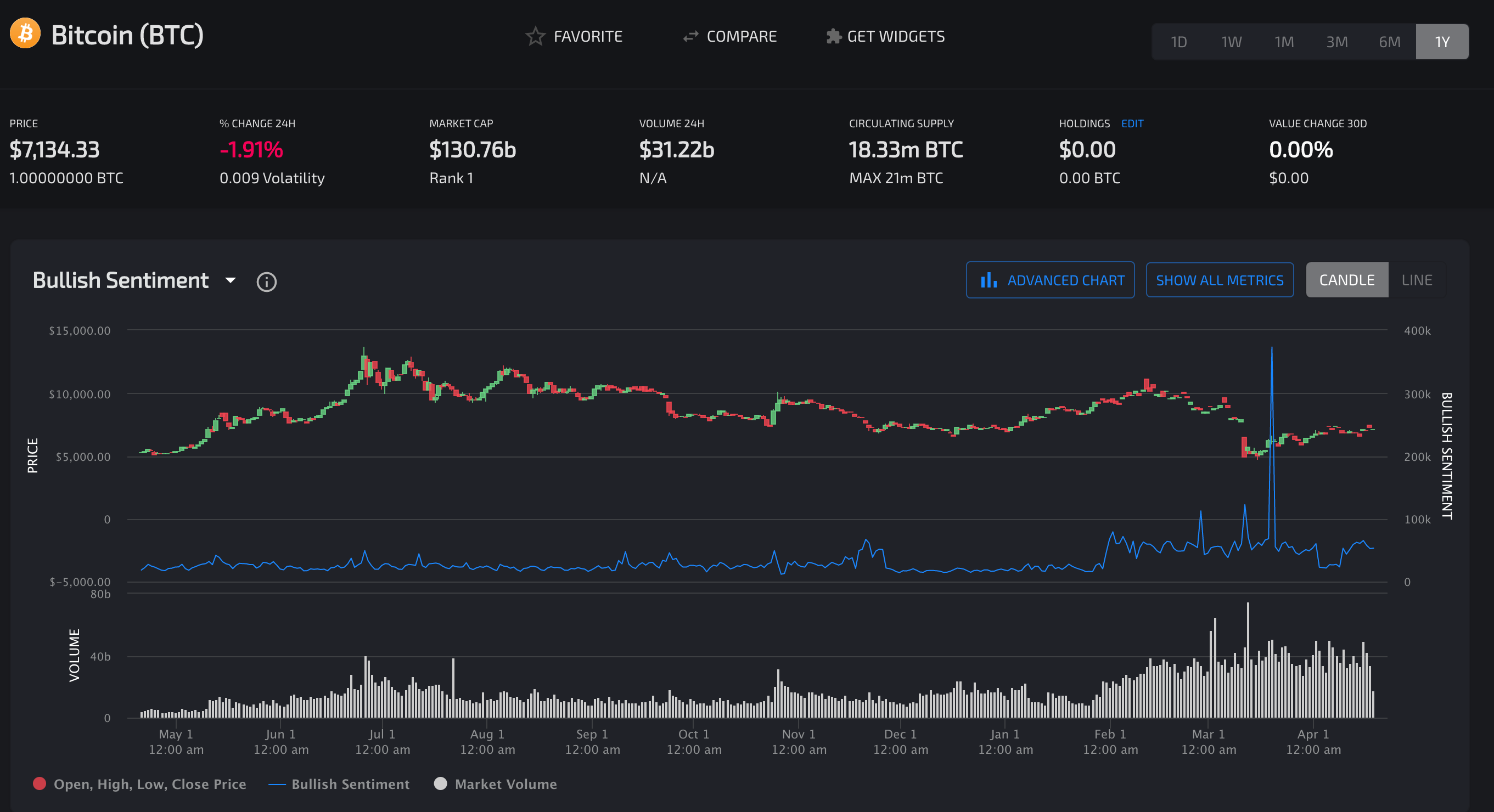The height and width of the screenshot is (812, 1494).
Task: Click the 24H volume $31.22b
Action: [676, 150]
